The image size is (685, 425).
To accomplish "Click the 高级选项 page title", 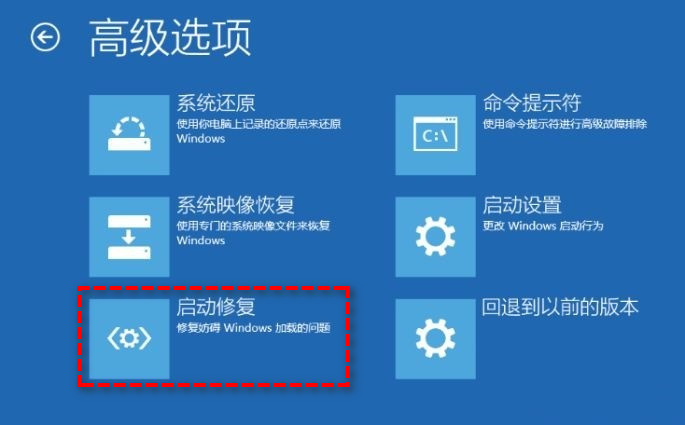I will click(170, 38).
